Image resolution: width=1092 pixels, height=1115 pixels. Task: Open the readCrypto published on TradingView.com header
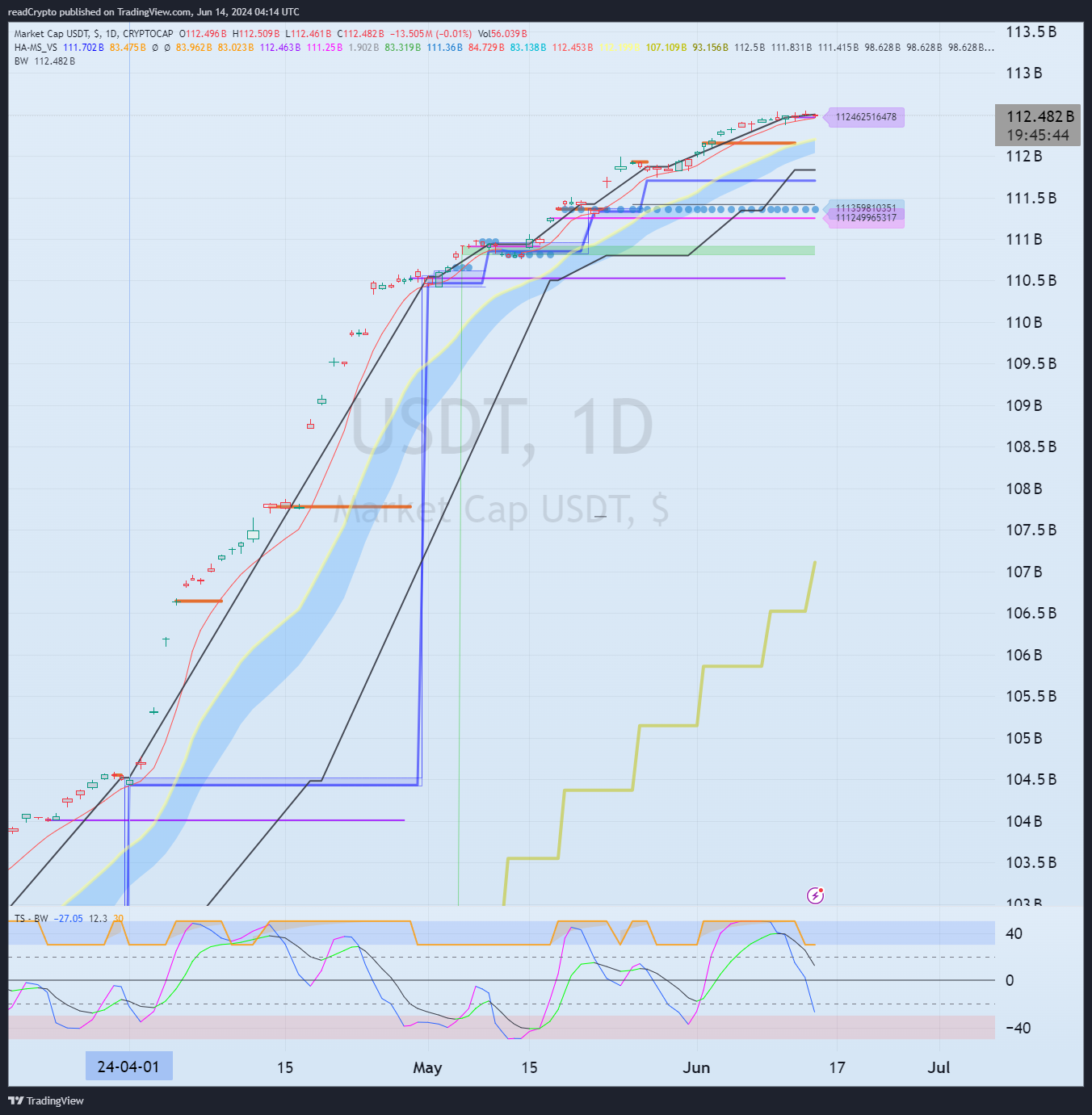tap(153, 12)
